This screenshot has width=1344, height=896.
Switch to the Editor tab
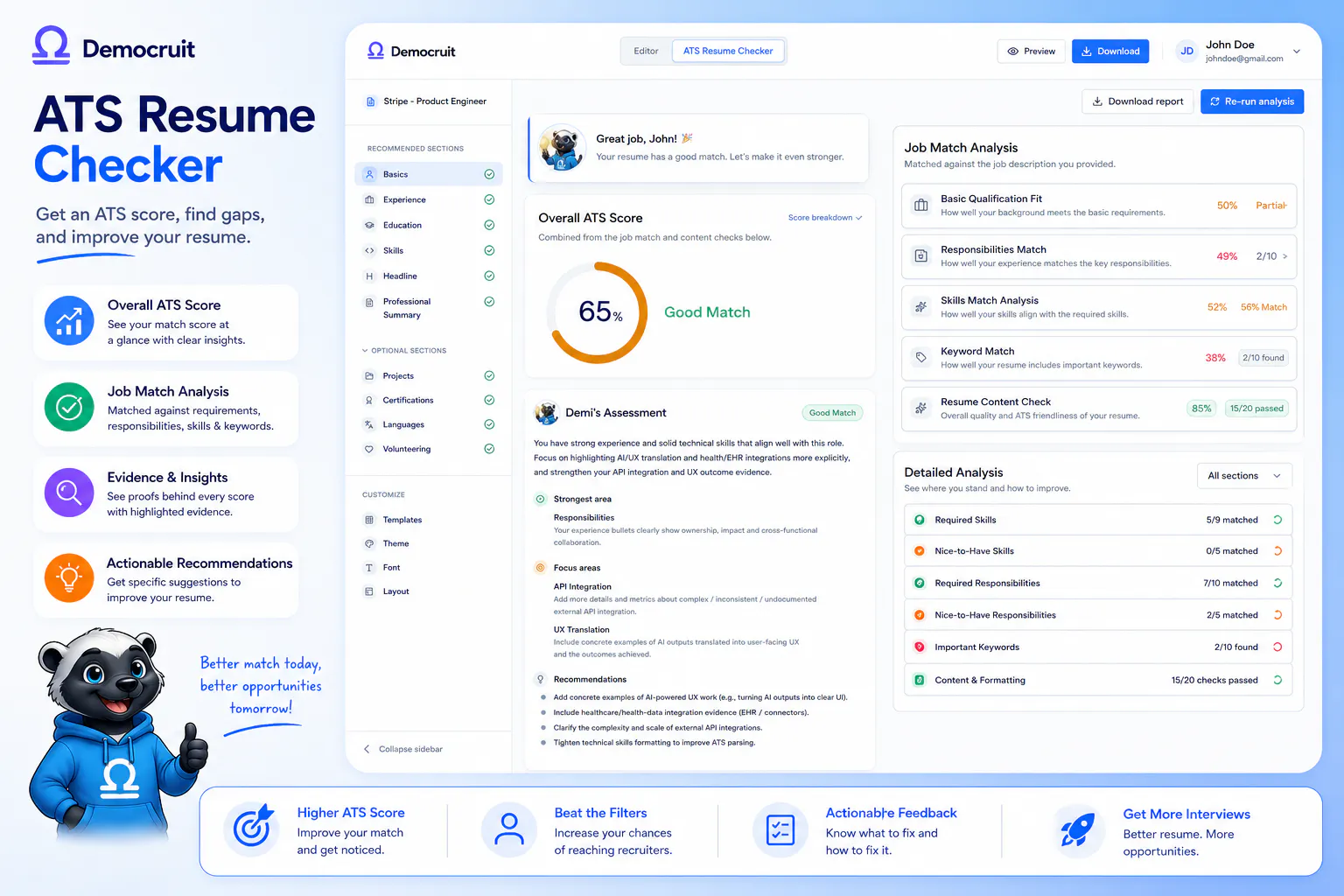646,51
